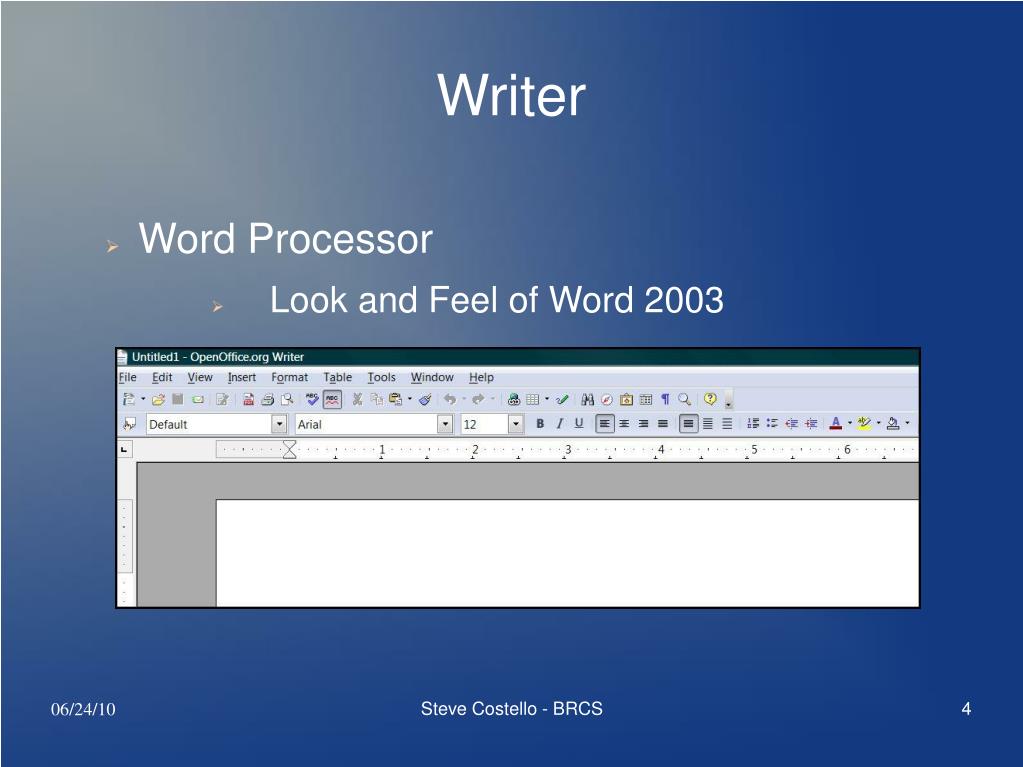Open the File menu
1023x767 pixels.
point(128,377)
